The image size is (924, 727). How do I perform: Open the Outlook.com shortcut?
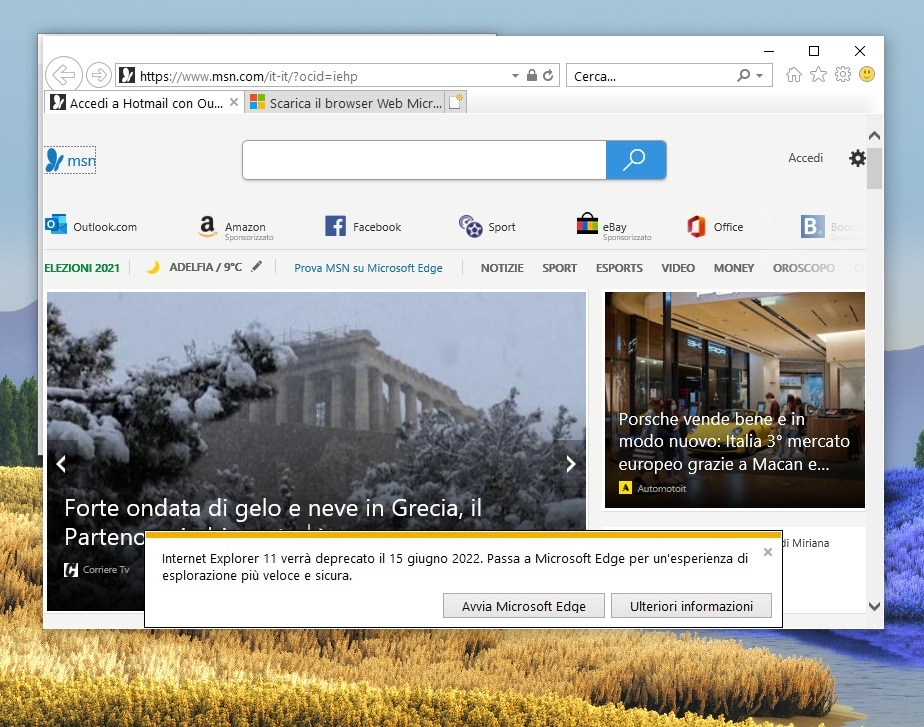click(95, 226)
